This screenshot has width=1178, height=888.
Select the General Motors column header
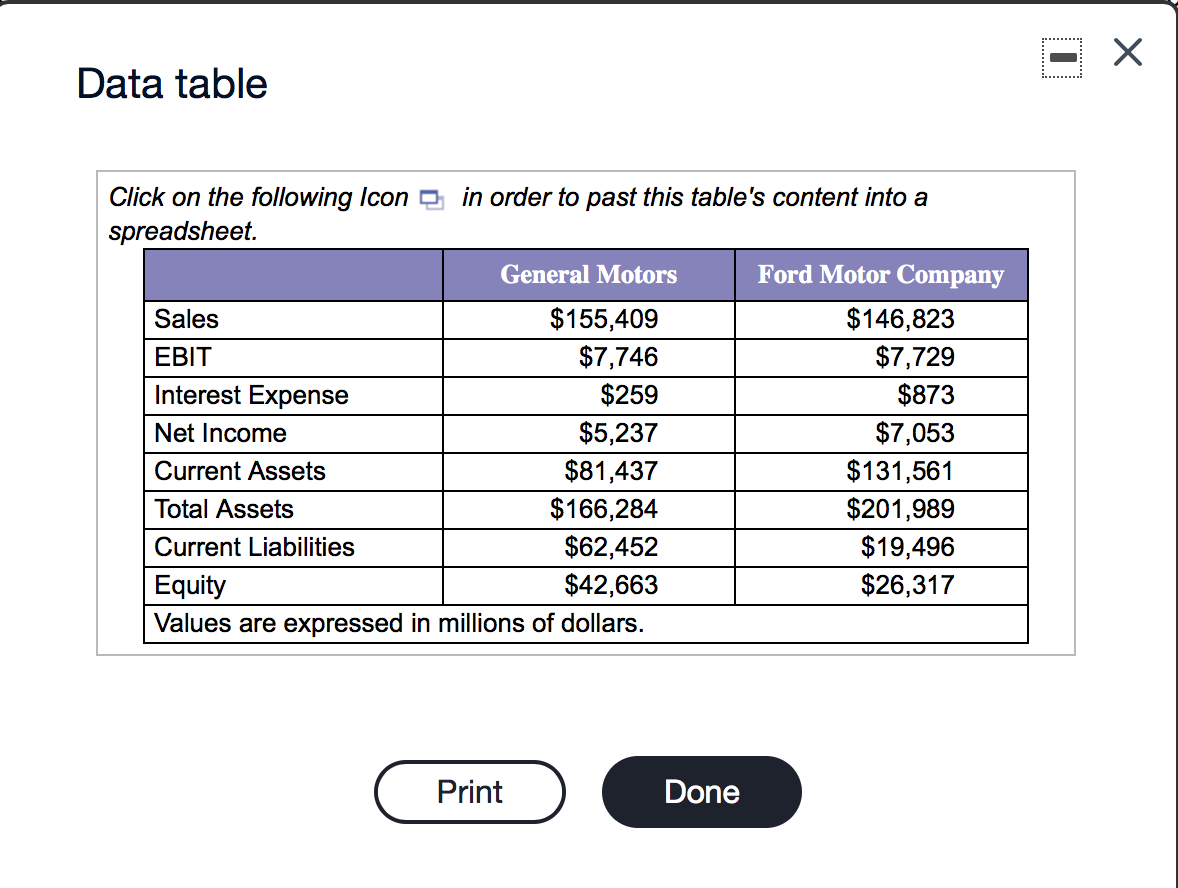pos(588,274)
